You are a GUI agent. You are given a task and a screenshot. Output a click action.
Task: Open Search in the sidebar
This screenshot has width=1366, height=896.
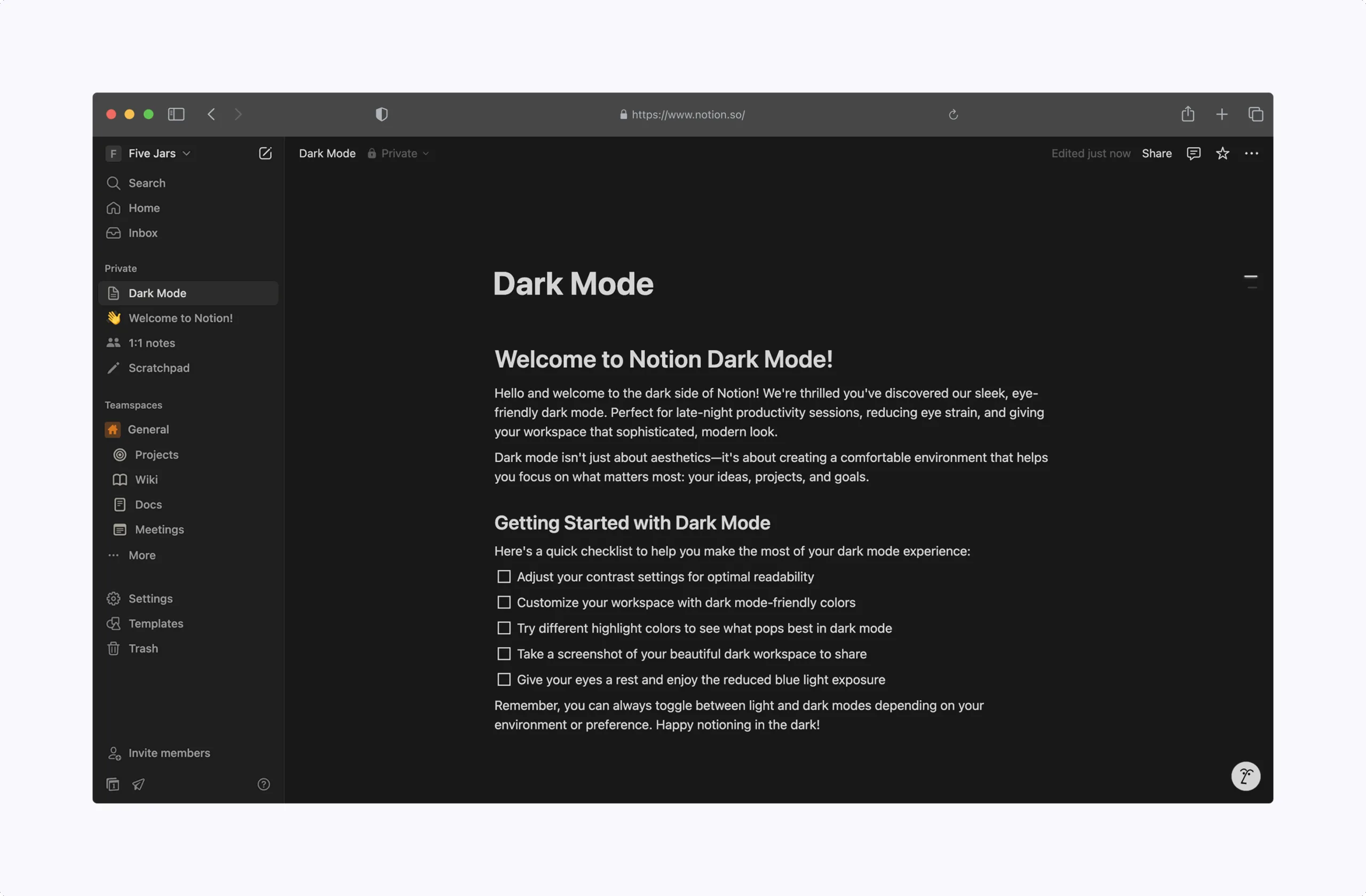tap(188, 183)
